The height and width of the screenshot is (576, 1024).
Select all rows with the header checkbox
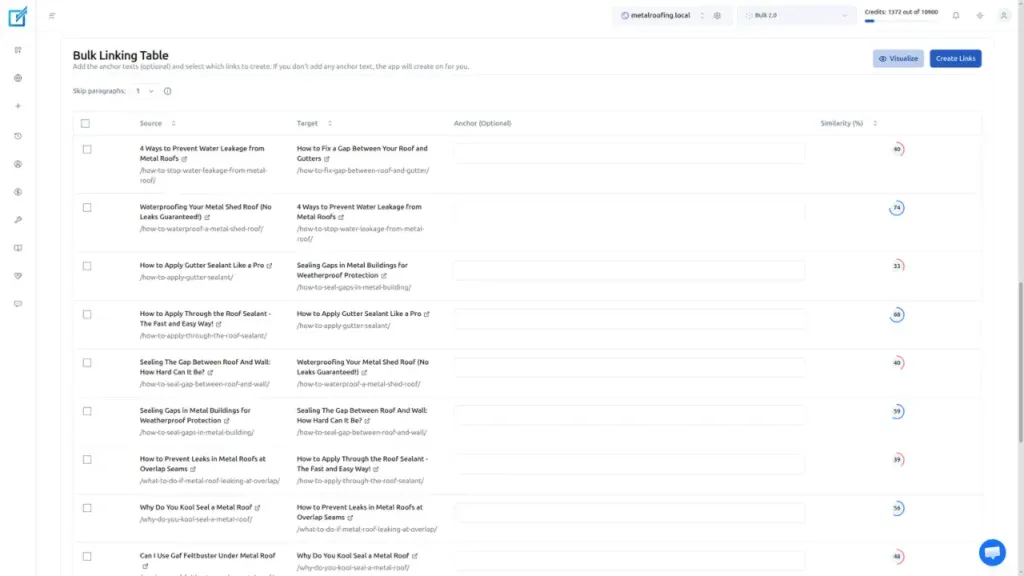[x=86, y=122]
